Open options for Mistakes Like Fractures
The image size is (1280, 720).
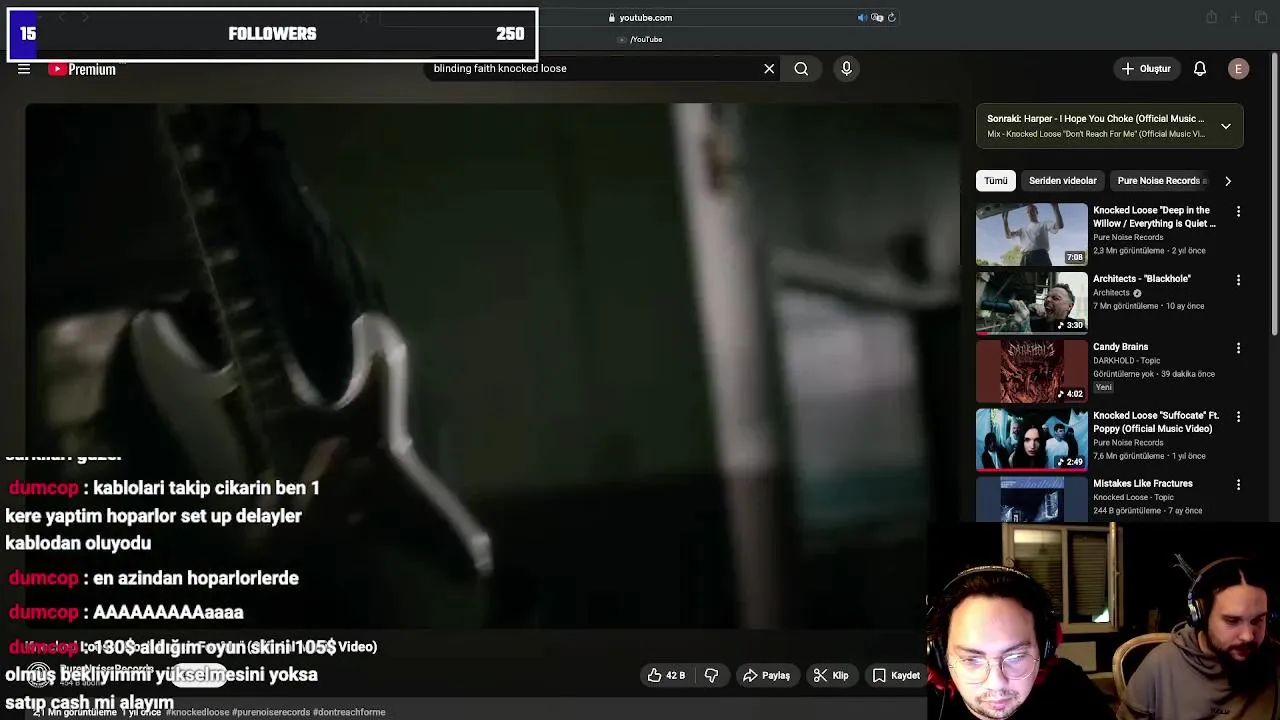1238,485
